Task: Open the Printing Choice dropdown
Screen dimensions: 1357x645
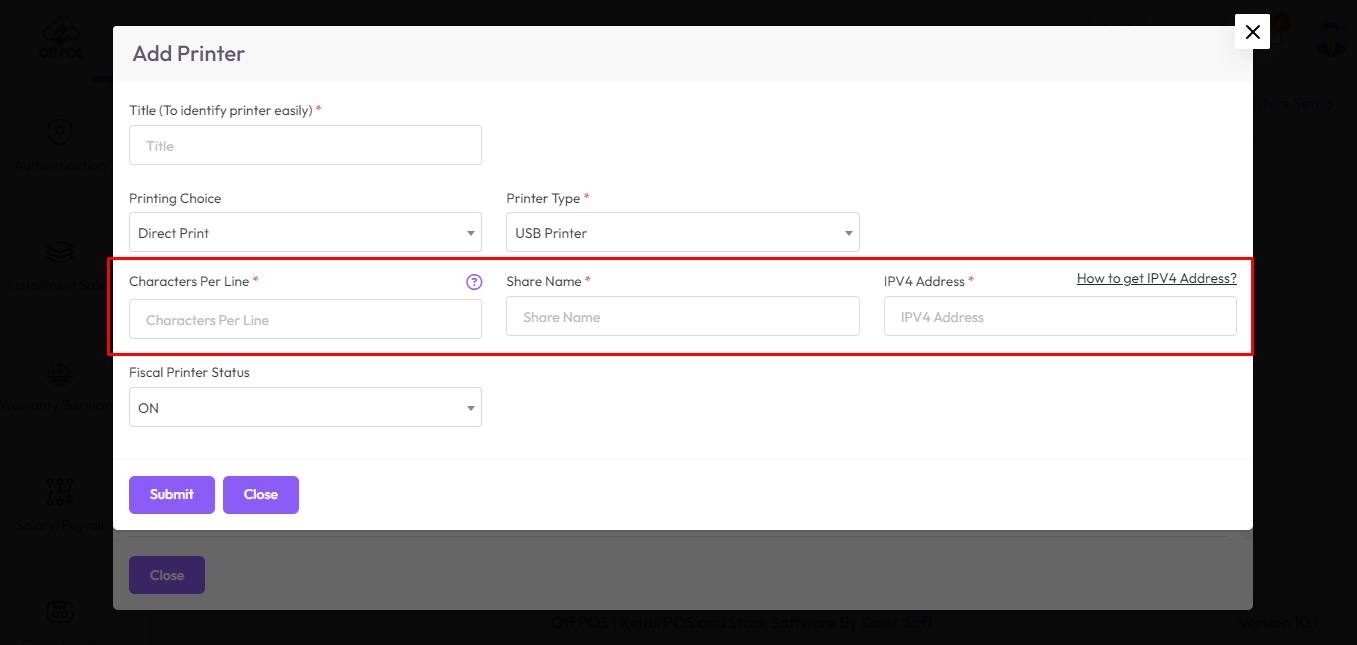Action: click(x=305, y=232)
